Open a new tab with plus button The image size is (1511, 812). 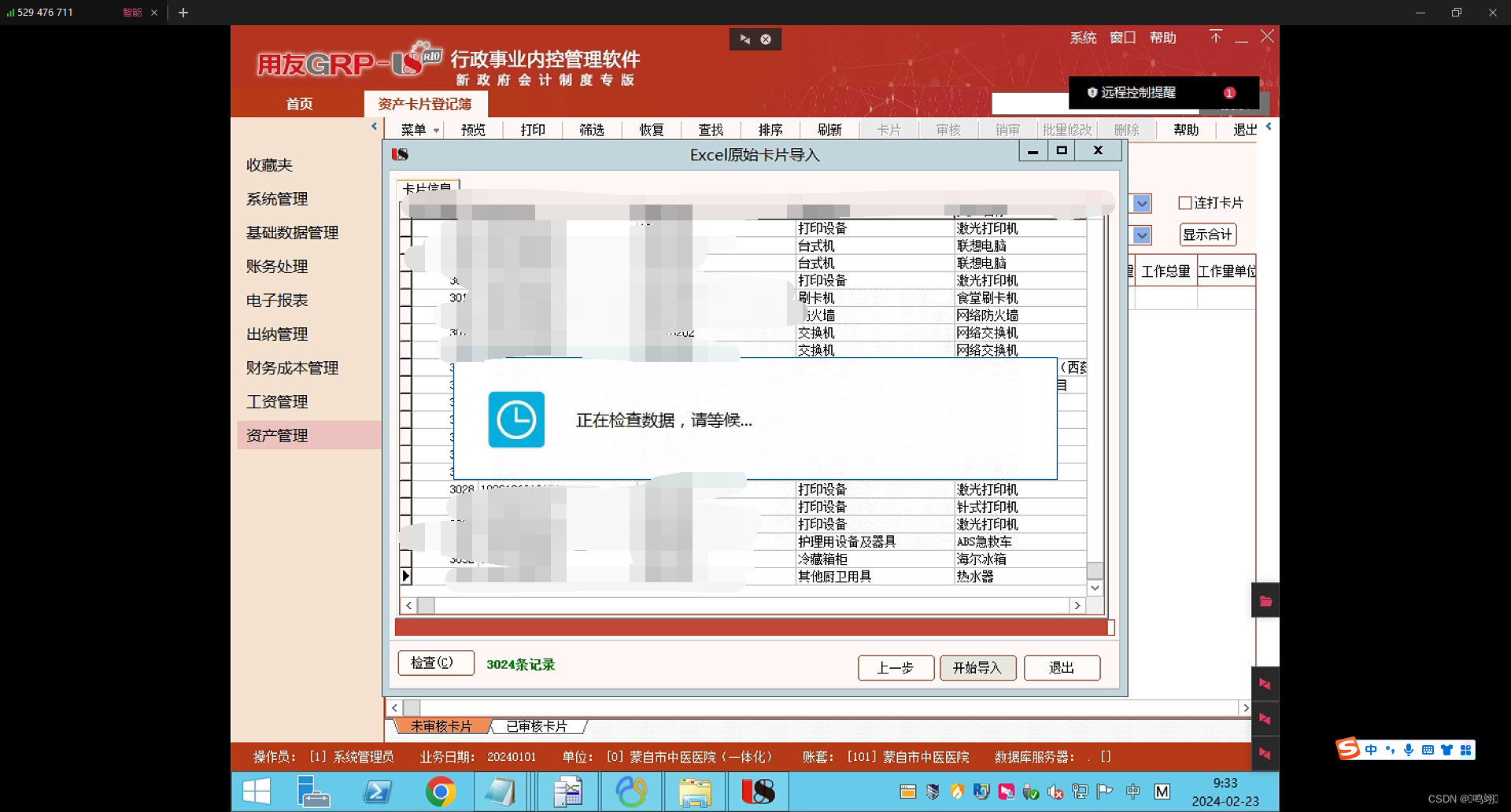click(x=183, y=13)
